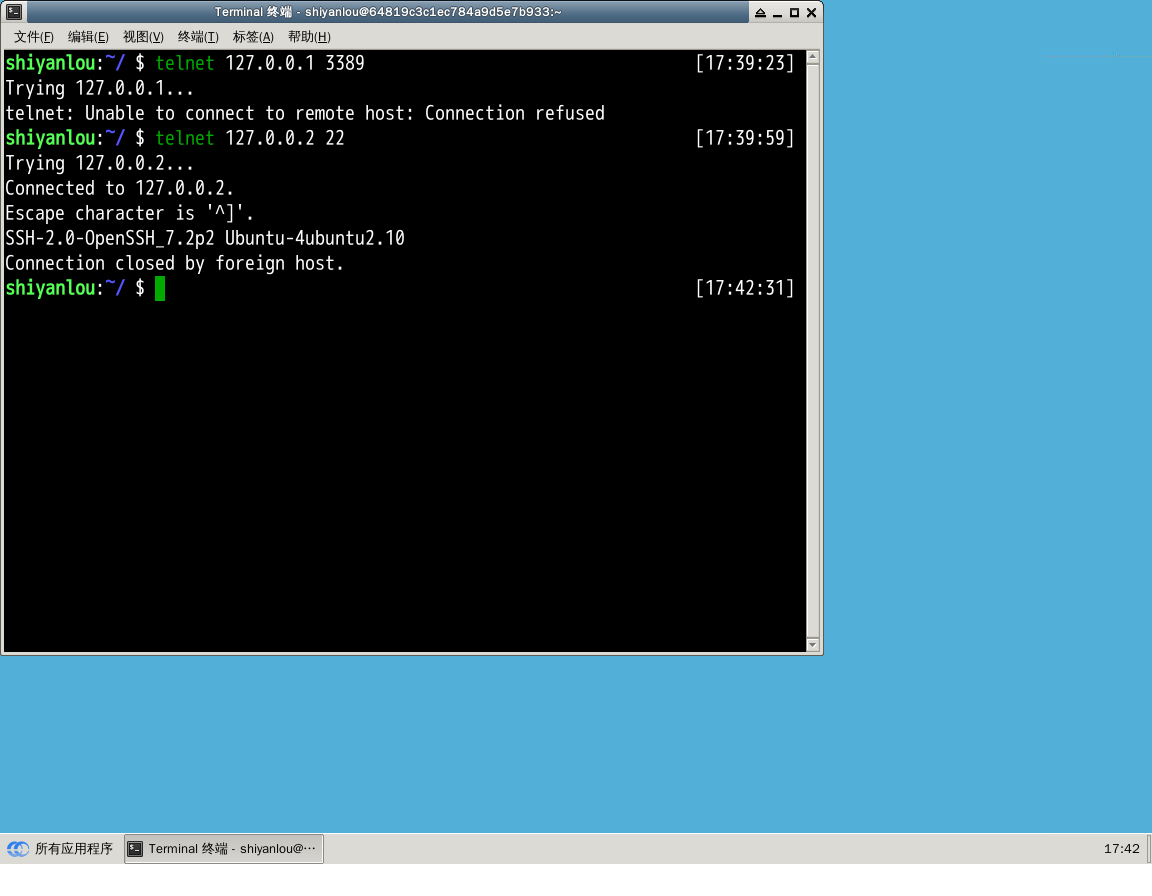The width and height of the screenshot is (1152, 896).
Task: Click the 'Trying 127.0.0.2...' line
Action: (x=99, y=163)
